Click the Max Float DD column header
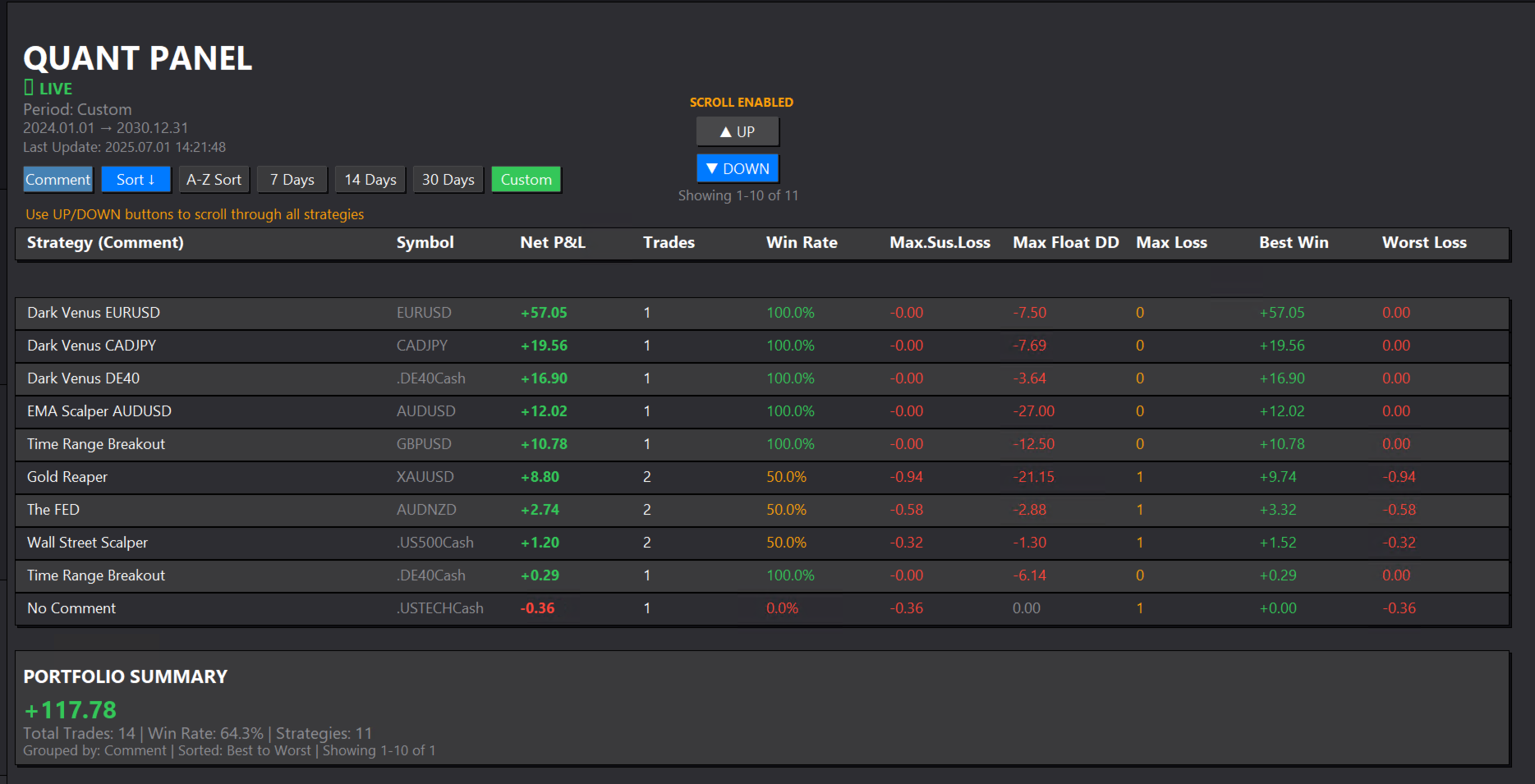The height and width of the screenshot is (784, 1535). click(x=1065, y=242)
